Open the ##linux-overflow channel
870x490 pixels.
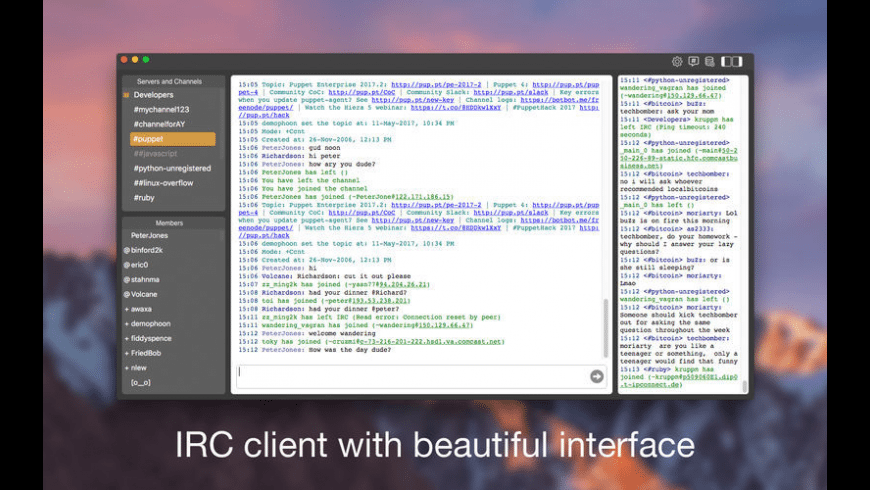[166, 183]
